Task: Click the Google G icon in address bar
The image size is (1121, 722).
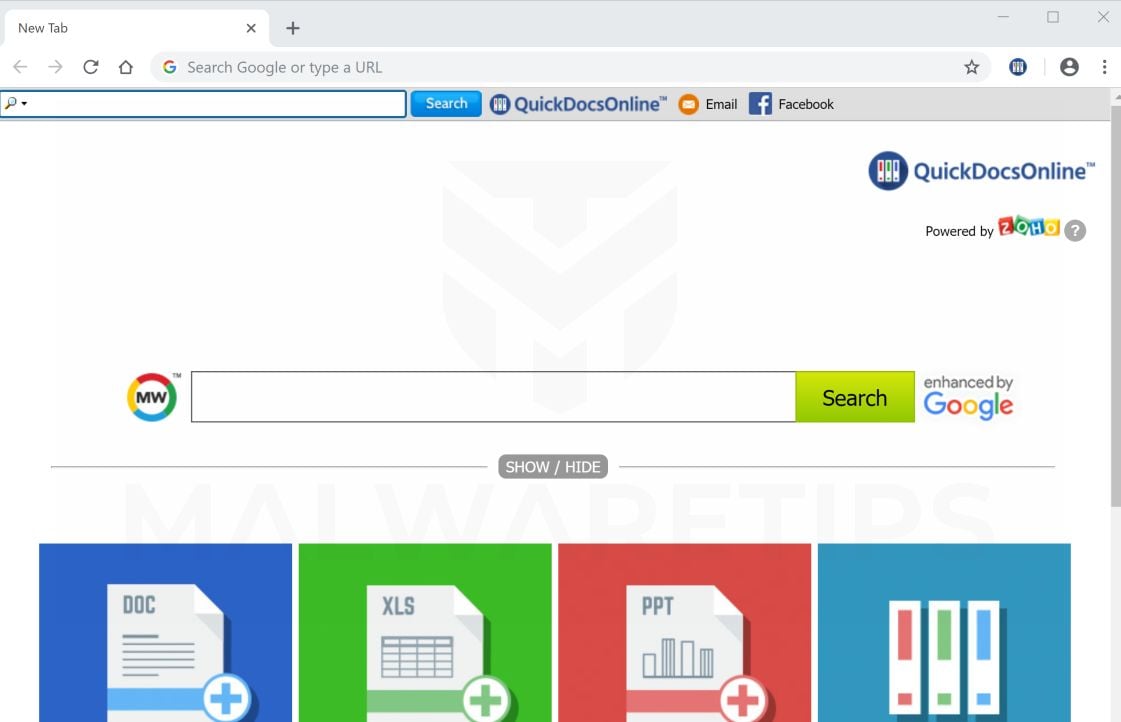Action: point(169,67)
